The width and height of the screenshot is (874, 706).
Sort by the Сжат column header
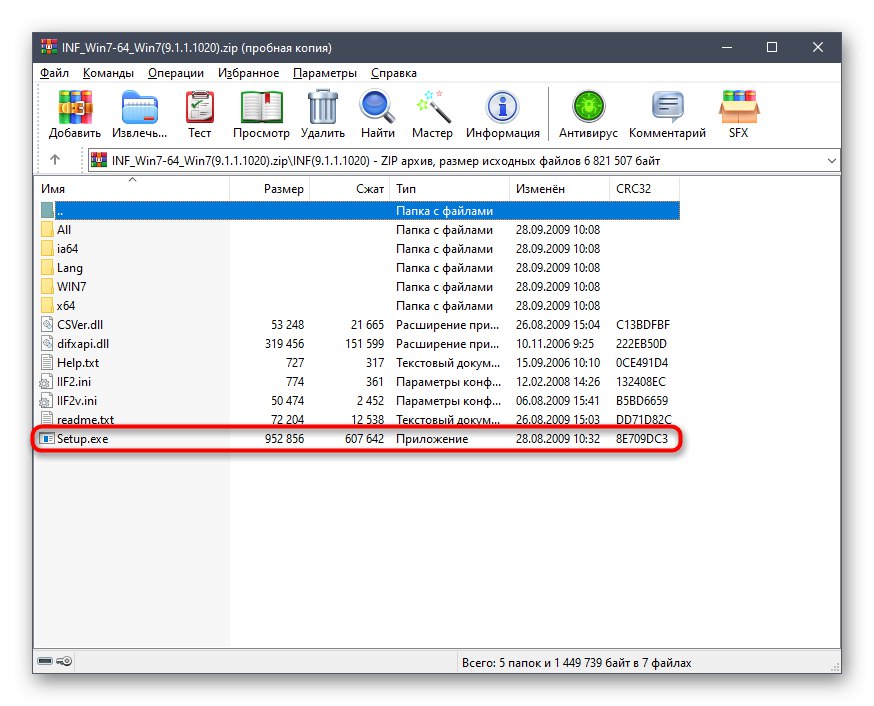click(x=349, y=188)
